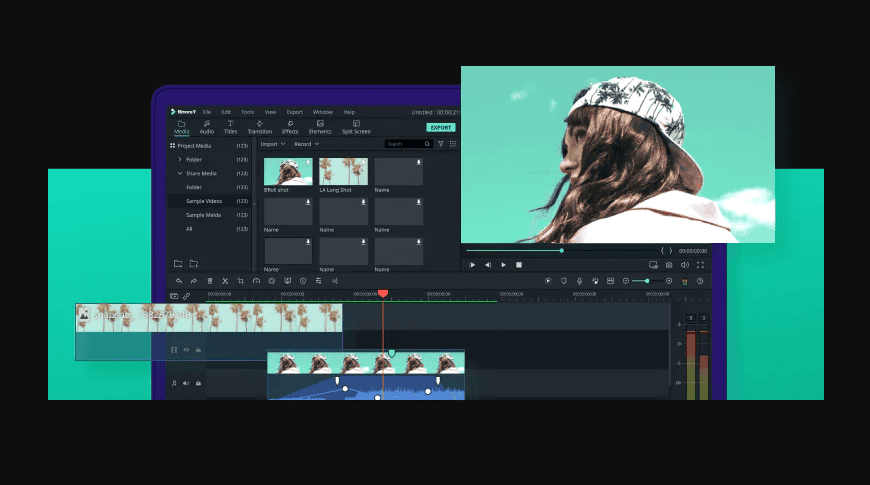Select the LA Long Shot thumbnail
870x485 pixels.
coord(343,171)
